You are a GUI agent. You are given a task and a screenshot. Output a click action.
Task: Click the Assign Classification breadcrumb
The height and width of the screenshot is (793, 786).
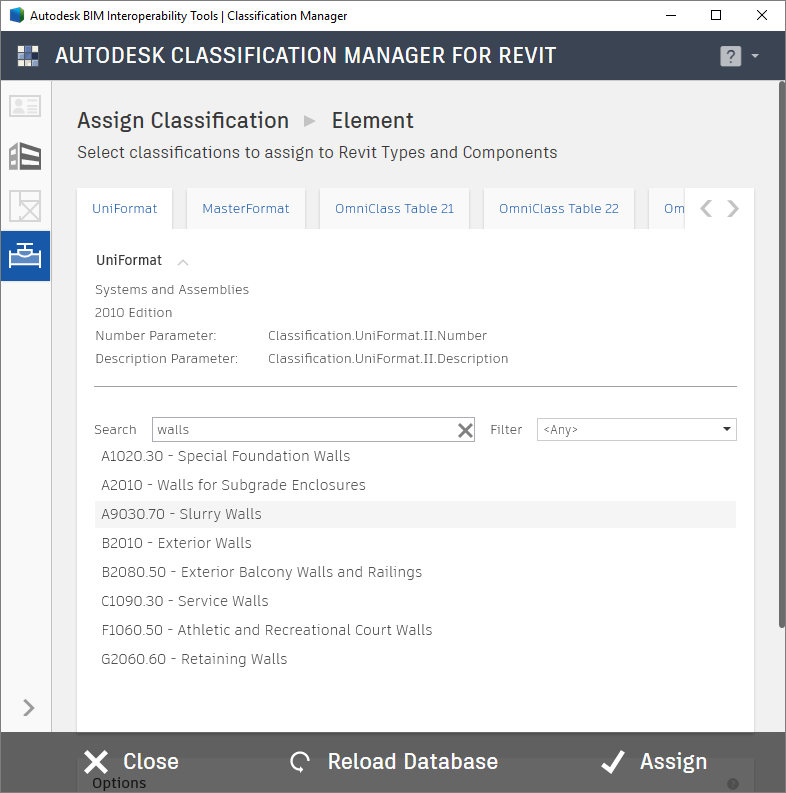(183, 120)
